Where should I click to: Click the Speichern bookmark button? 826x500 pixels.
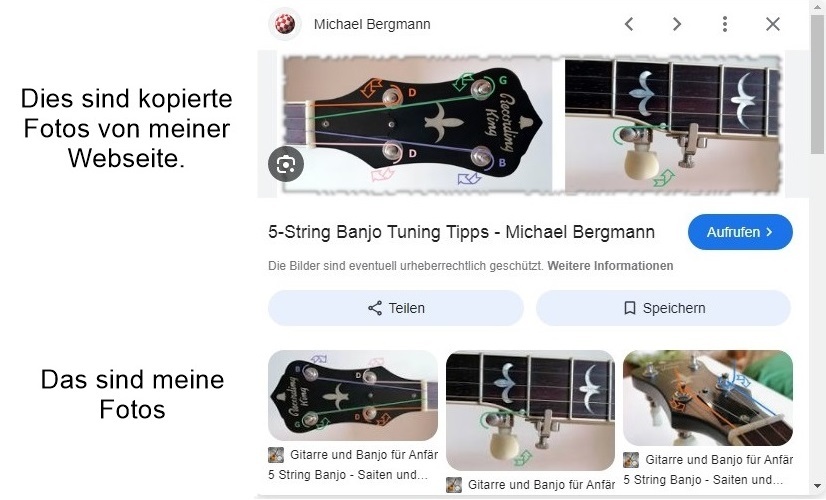pos(663,308)
